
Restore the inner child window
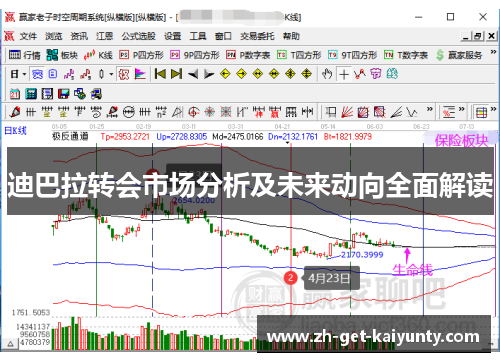tap(478, 36)
